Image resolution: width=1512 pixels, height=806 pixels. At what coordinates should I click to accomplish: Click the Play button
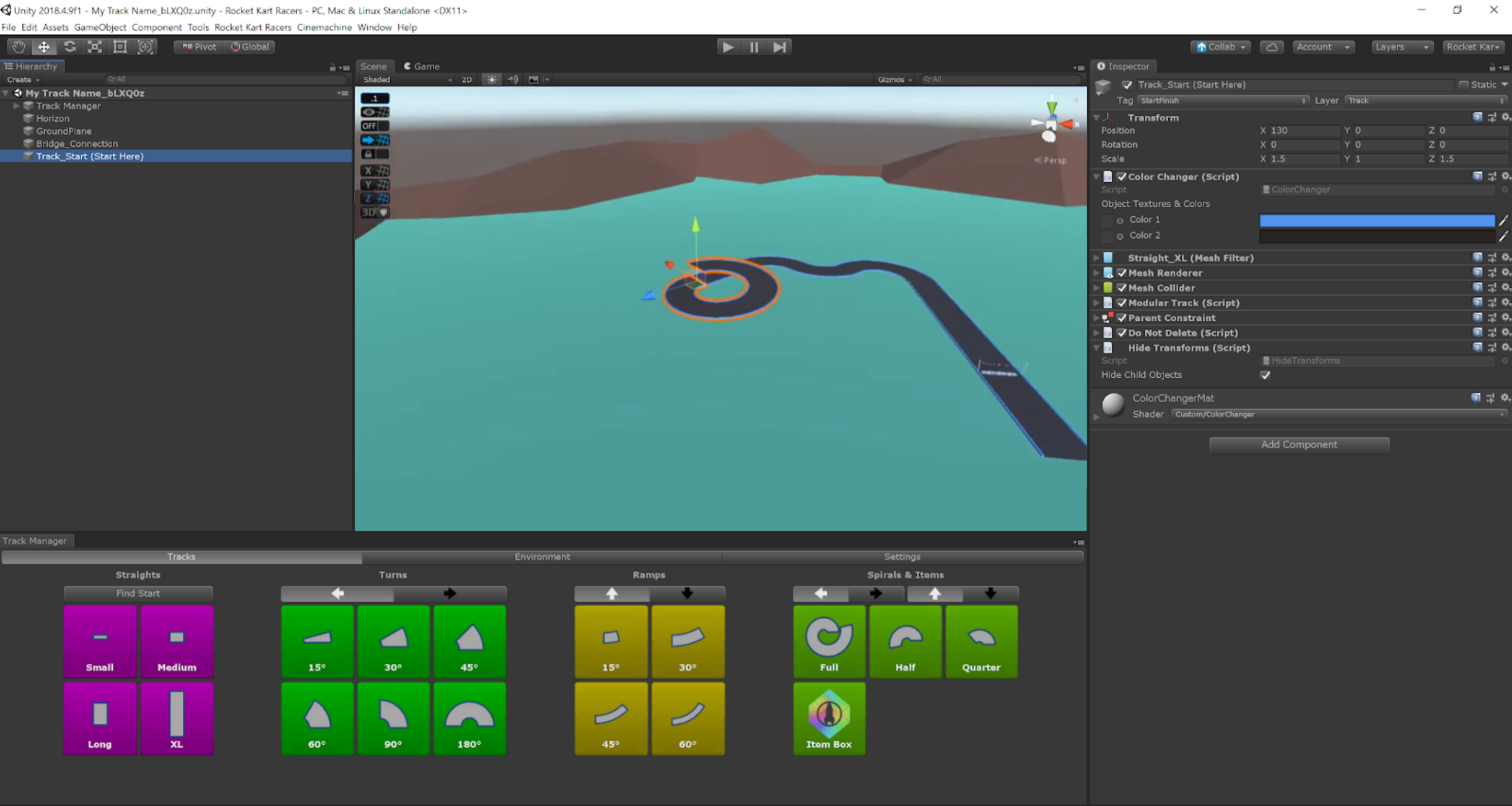click(728, 46)
